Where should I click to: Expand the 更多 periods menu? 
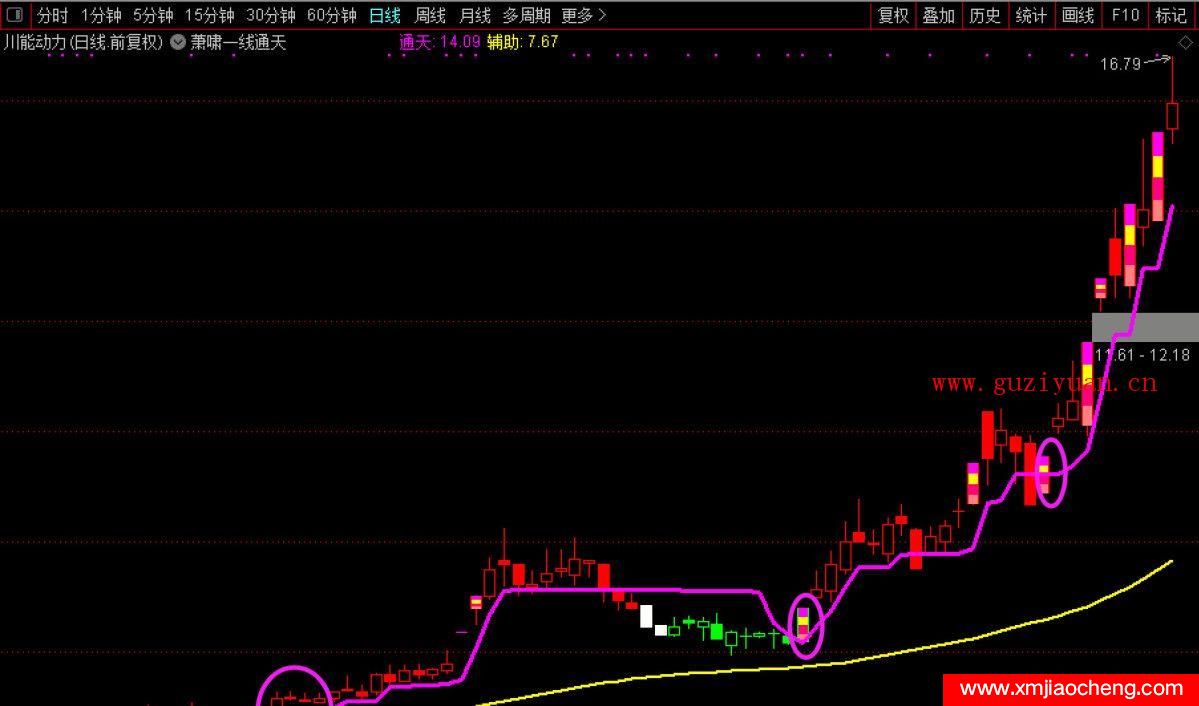pyautogui.click(x=583, y=15)
